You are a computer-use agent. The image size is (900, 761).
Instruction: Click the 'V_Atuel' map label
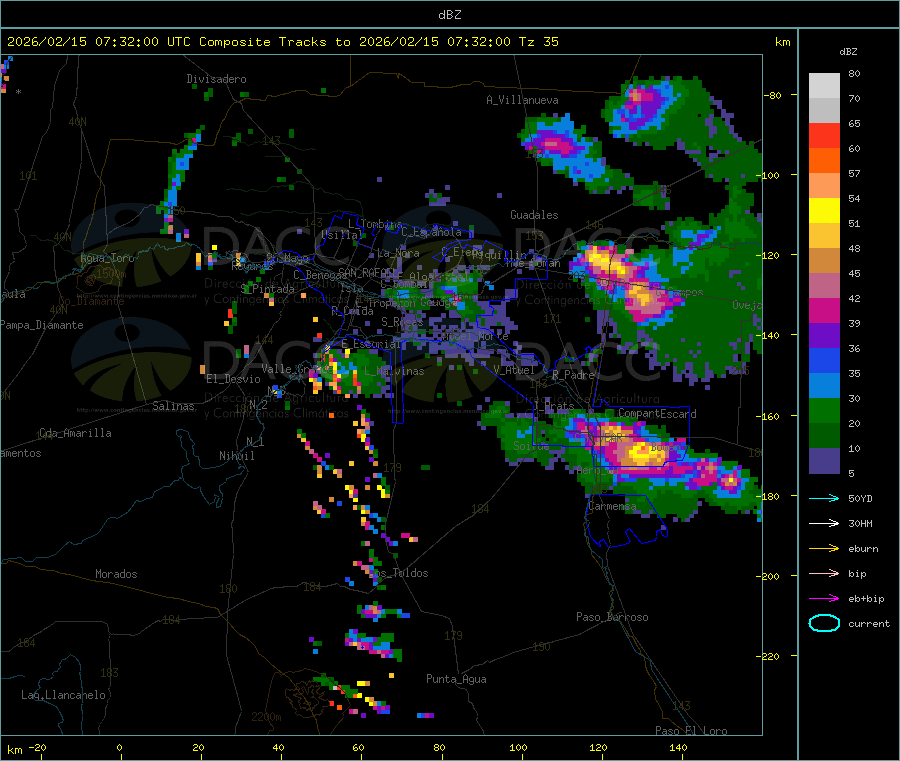point(514,370)
